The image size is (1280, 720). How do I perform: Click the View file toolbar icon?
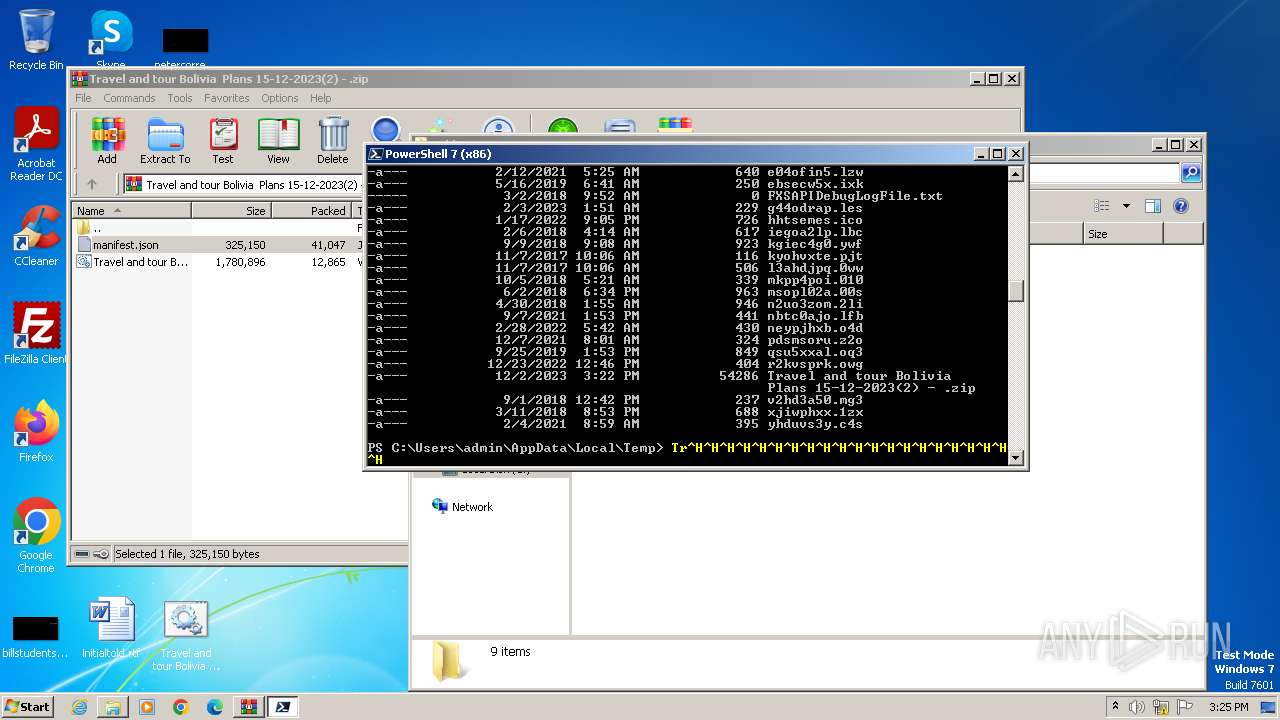click(x=278, y=141)
